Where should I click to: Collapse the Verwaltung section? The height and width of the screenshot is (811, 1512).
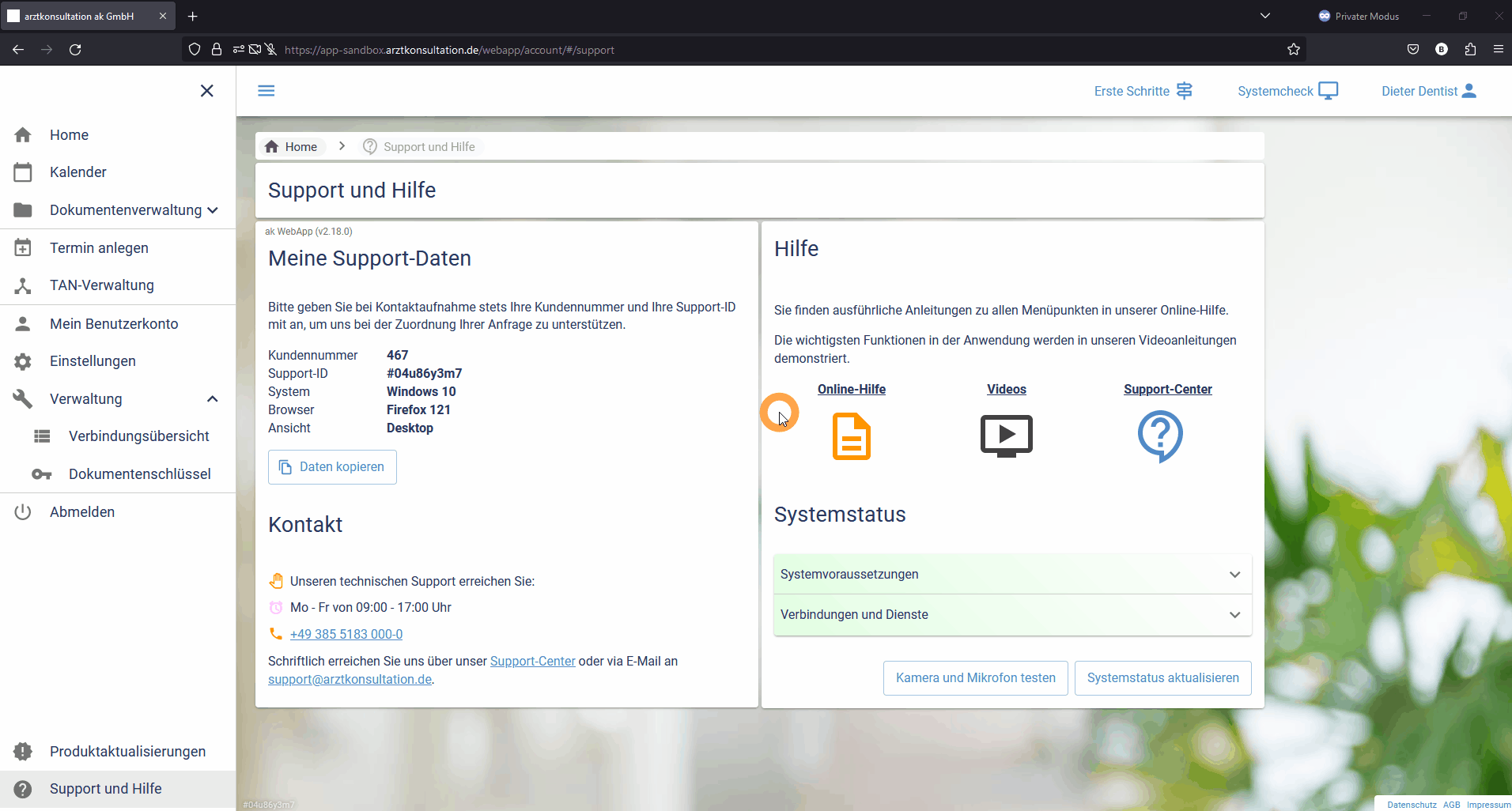tap(212, 398)
